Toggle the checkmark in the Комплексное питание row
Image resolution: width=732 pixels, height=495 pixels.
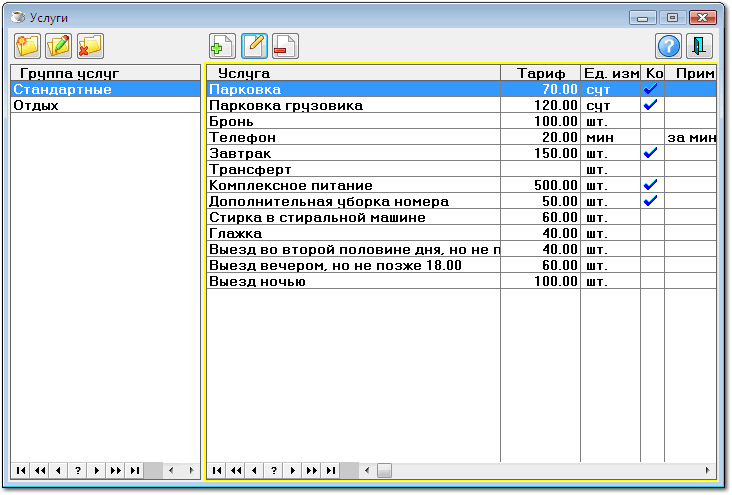651,185
